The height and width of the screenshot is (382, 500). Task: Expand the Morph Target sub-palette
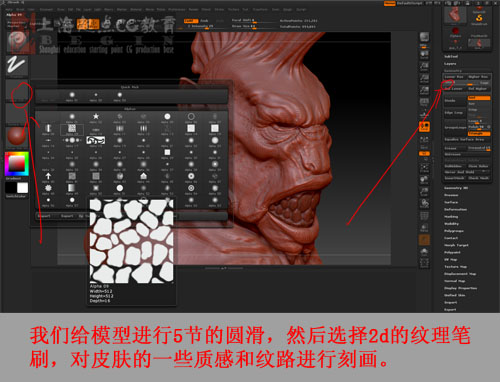click(x=456, y=245)
